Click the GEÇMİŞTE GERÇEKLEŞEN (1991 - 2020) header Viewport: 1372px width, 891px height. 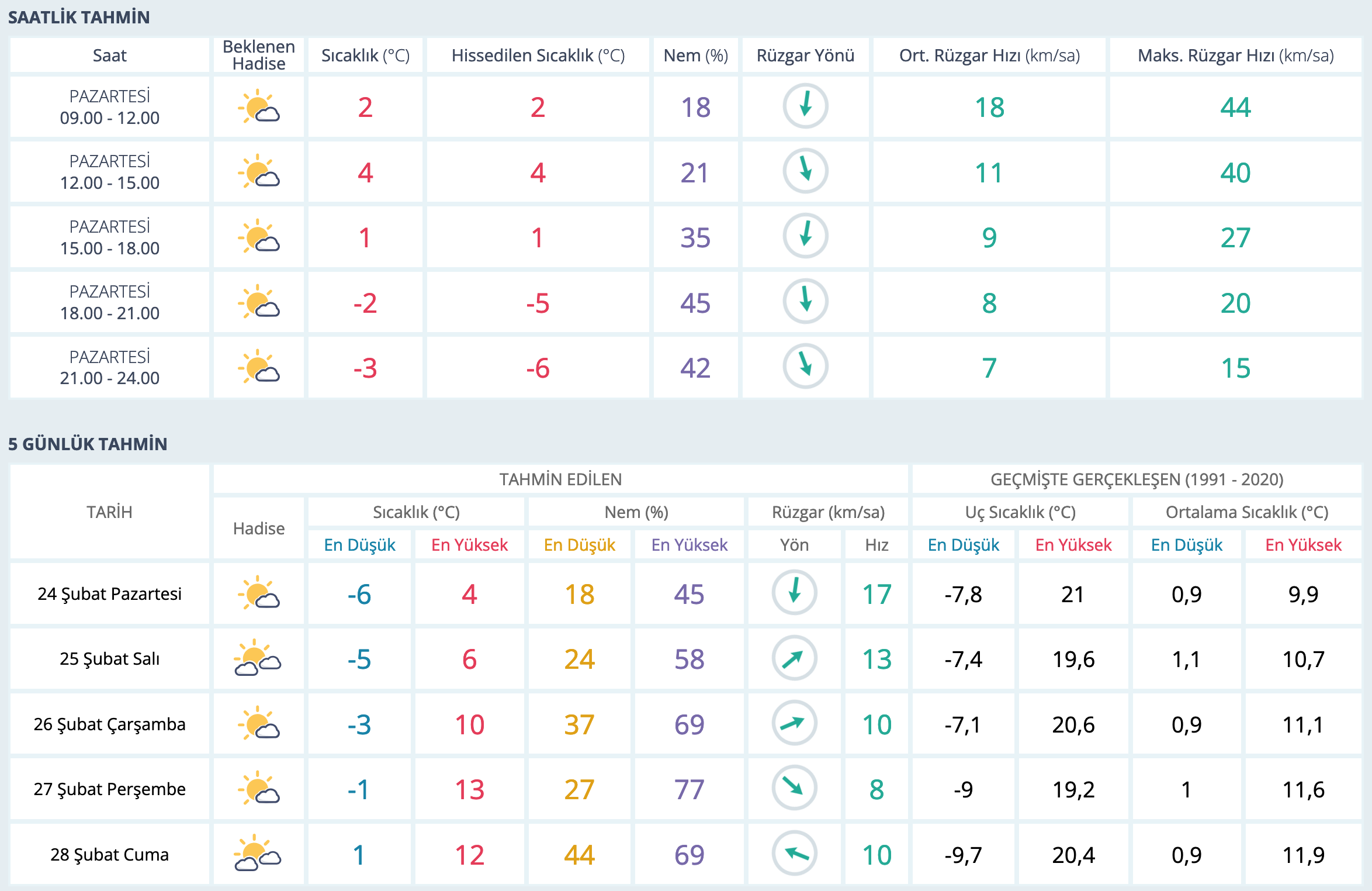tap(1137, 479)
